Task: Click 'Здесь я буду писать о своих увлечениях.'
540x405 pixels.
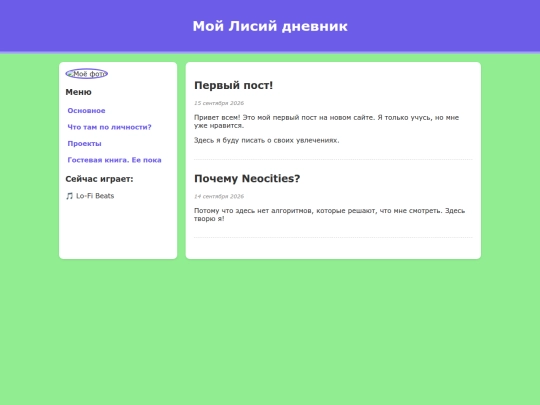Action: pos(267,141)
